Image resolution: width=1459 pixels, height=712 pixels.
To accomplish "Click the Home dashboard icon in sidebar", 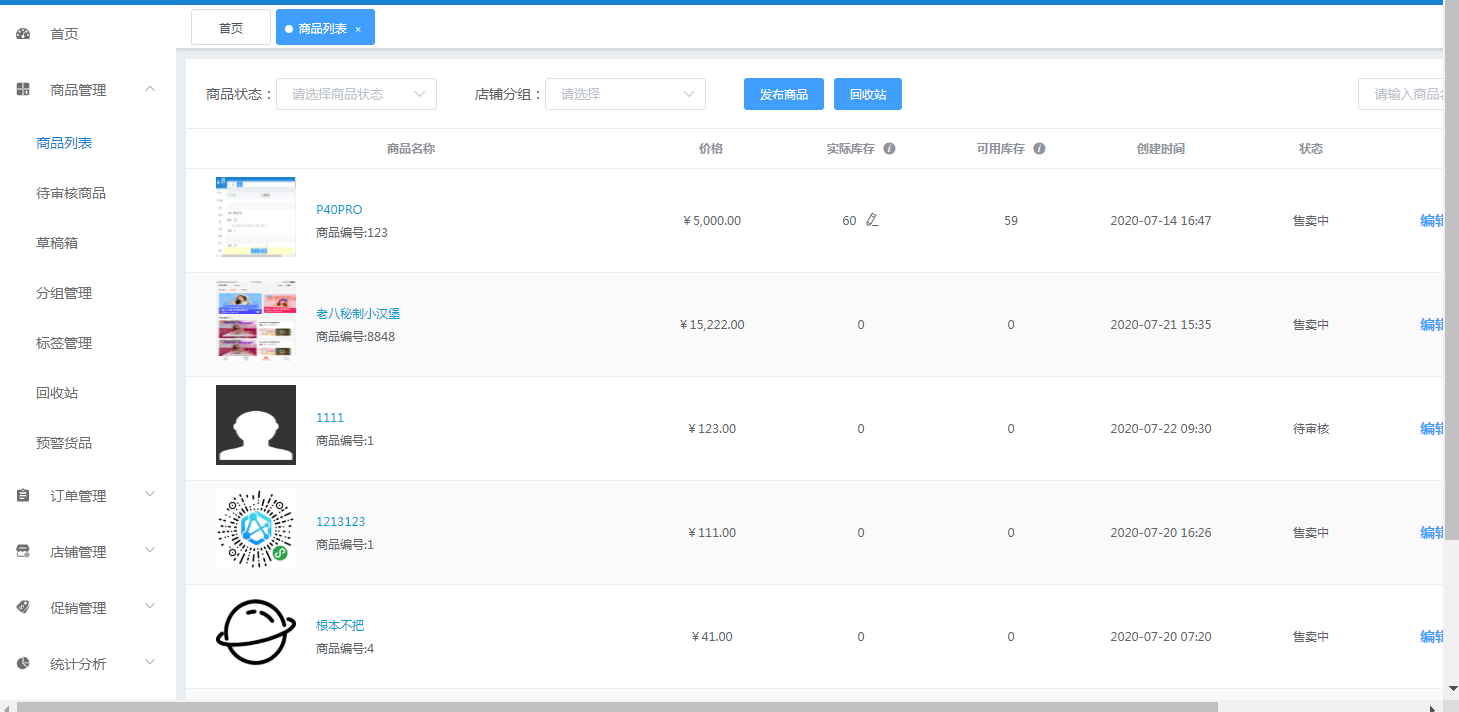I will click(x=23, y=34).
